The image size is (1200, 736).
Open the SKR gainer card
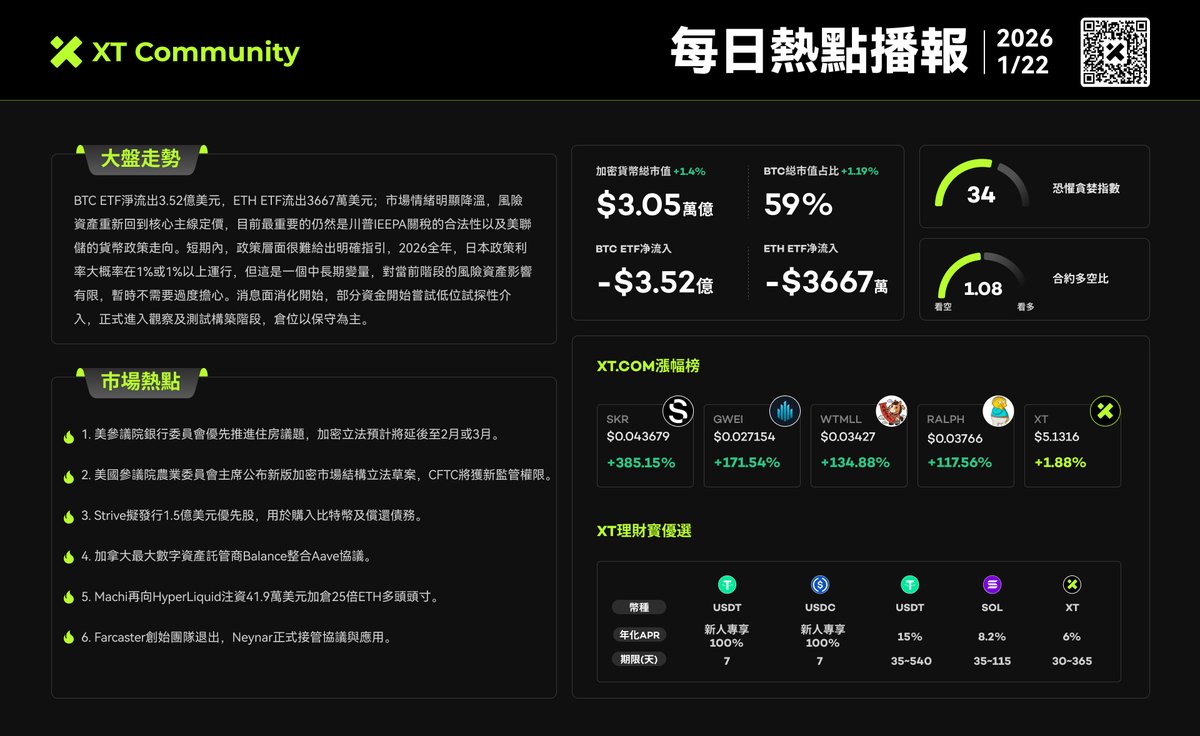click(645, 446)
